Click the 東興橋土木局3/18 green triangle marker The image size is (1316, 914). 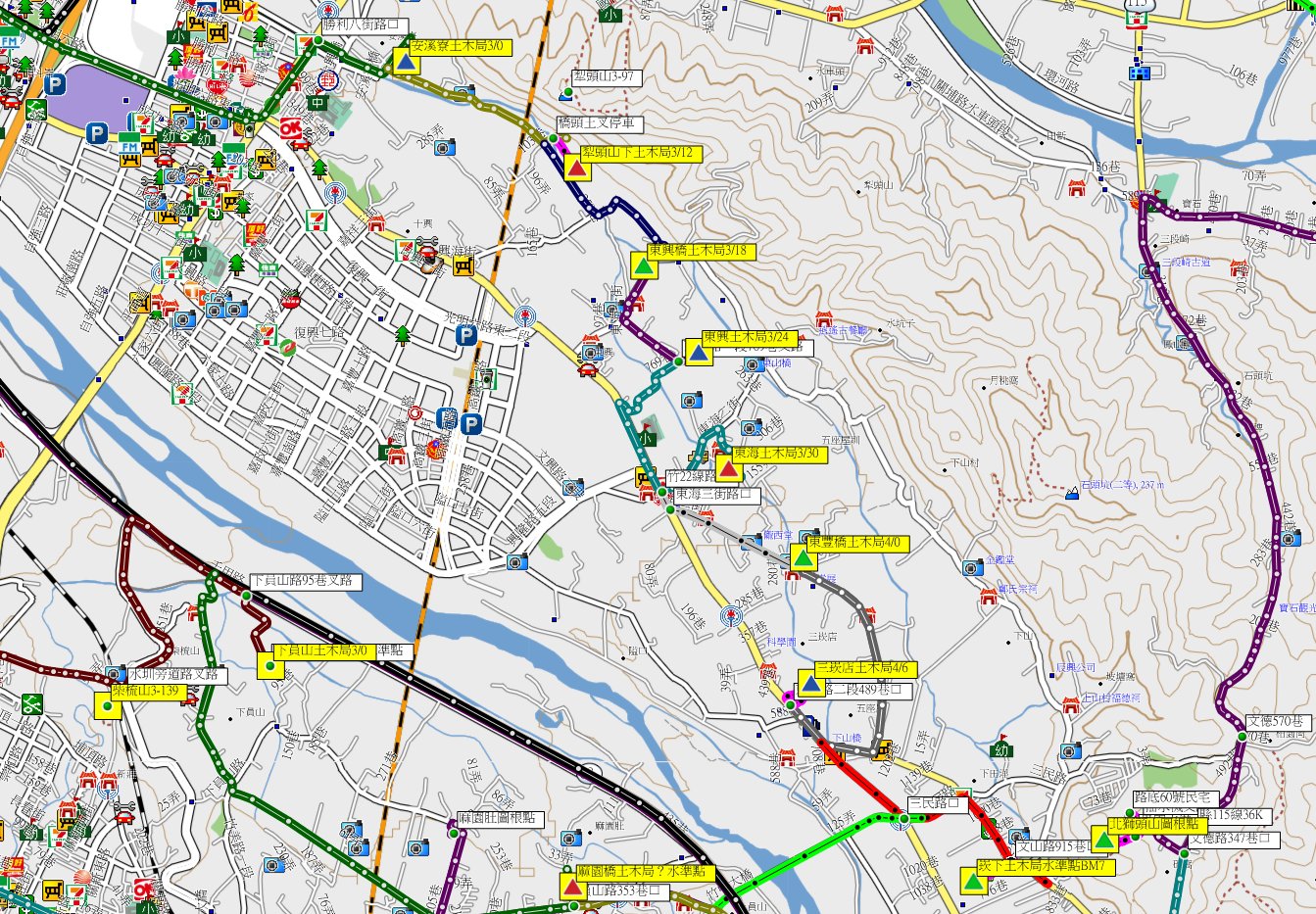pyautogui.click(x=644, y=265)
